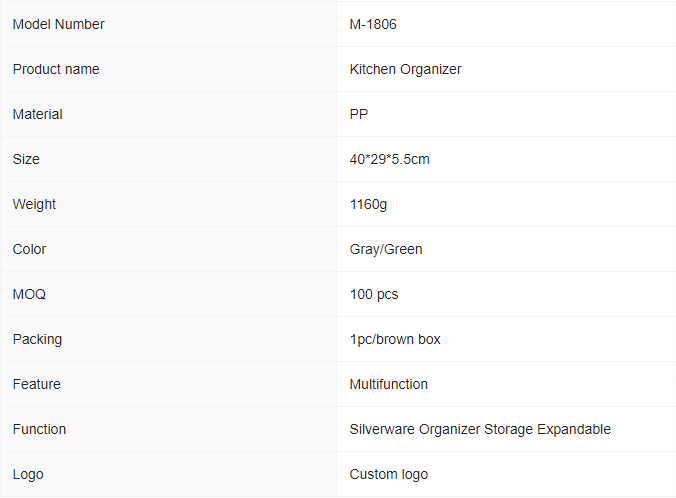Screen dimensions: 676x498
Task: Select Silverware Organizer Storage Expandable text
Action: [480, 429]
